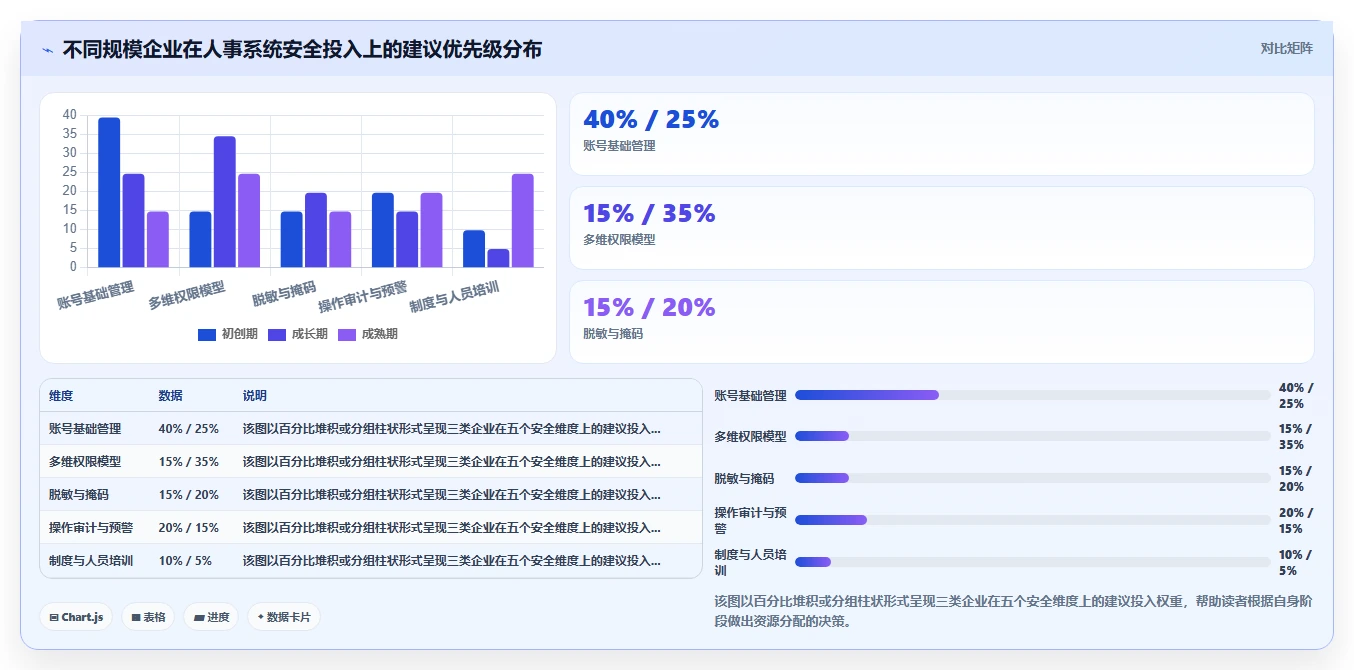Click the 15% / 20% value in the table
Viewport: 1354px width, 670px height.
(189, 494)
